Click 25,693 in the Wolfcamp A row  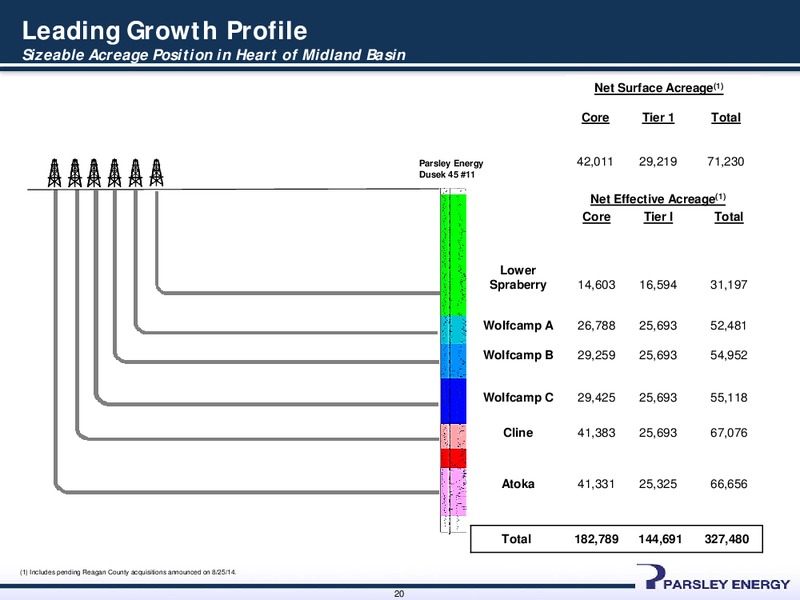(658, 326)
